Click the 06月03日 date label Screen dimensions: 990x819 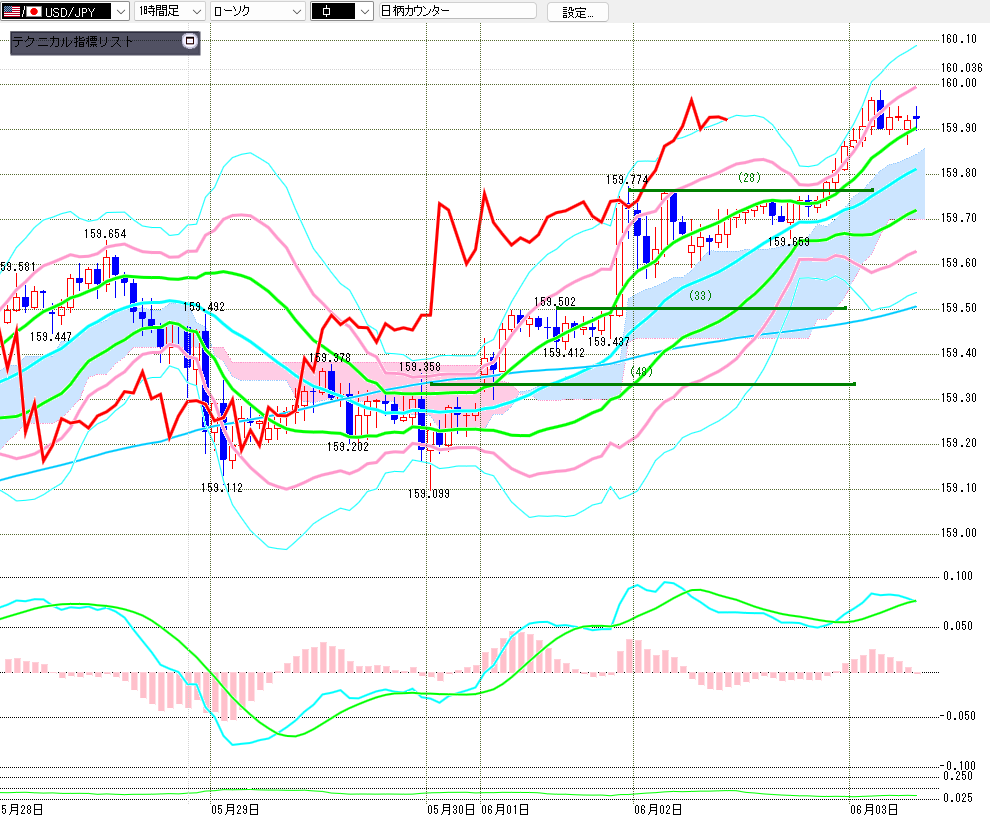874,810
